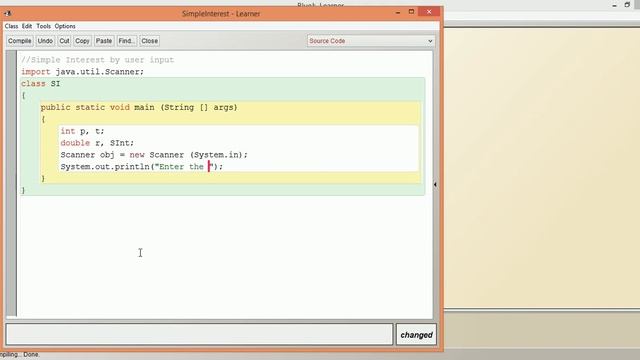Click the 'int p, t;' line

(x=82, y=131)
